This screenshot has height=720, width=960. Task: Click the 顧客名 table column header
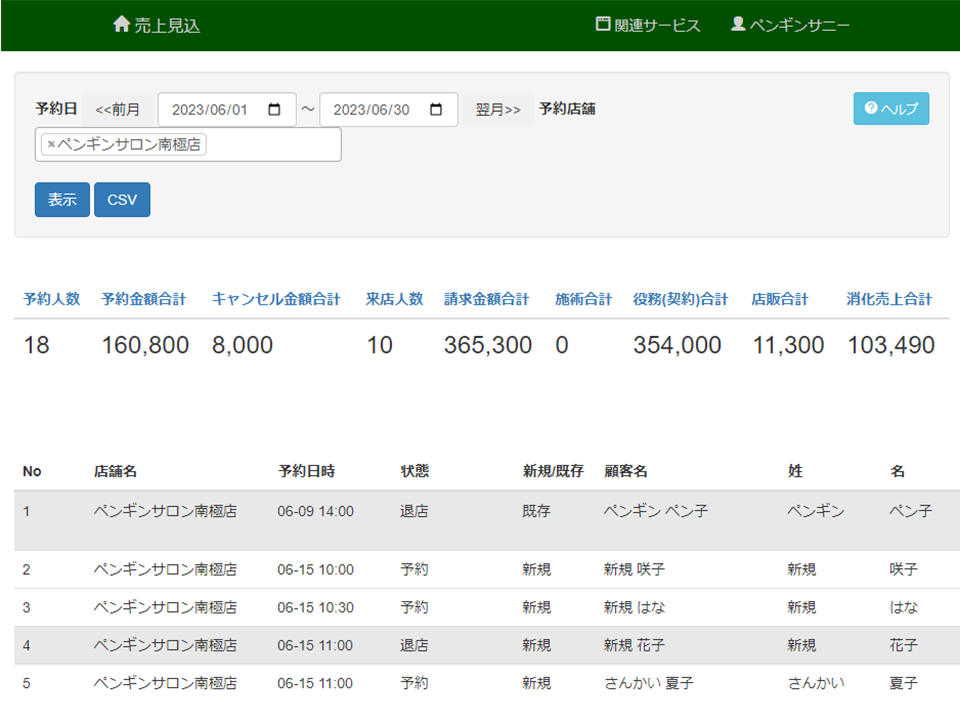tap(626, 471)
